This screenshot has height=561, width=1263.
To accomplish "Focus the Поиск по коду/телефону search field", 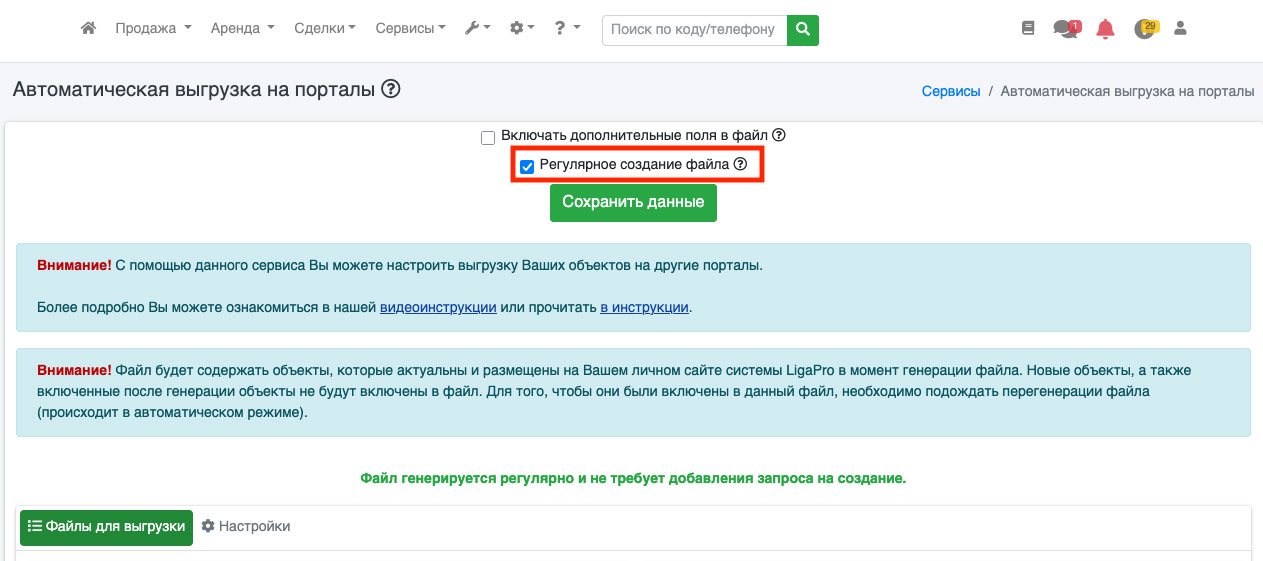I will [694, 30].
